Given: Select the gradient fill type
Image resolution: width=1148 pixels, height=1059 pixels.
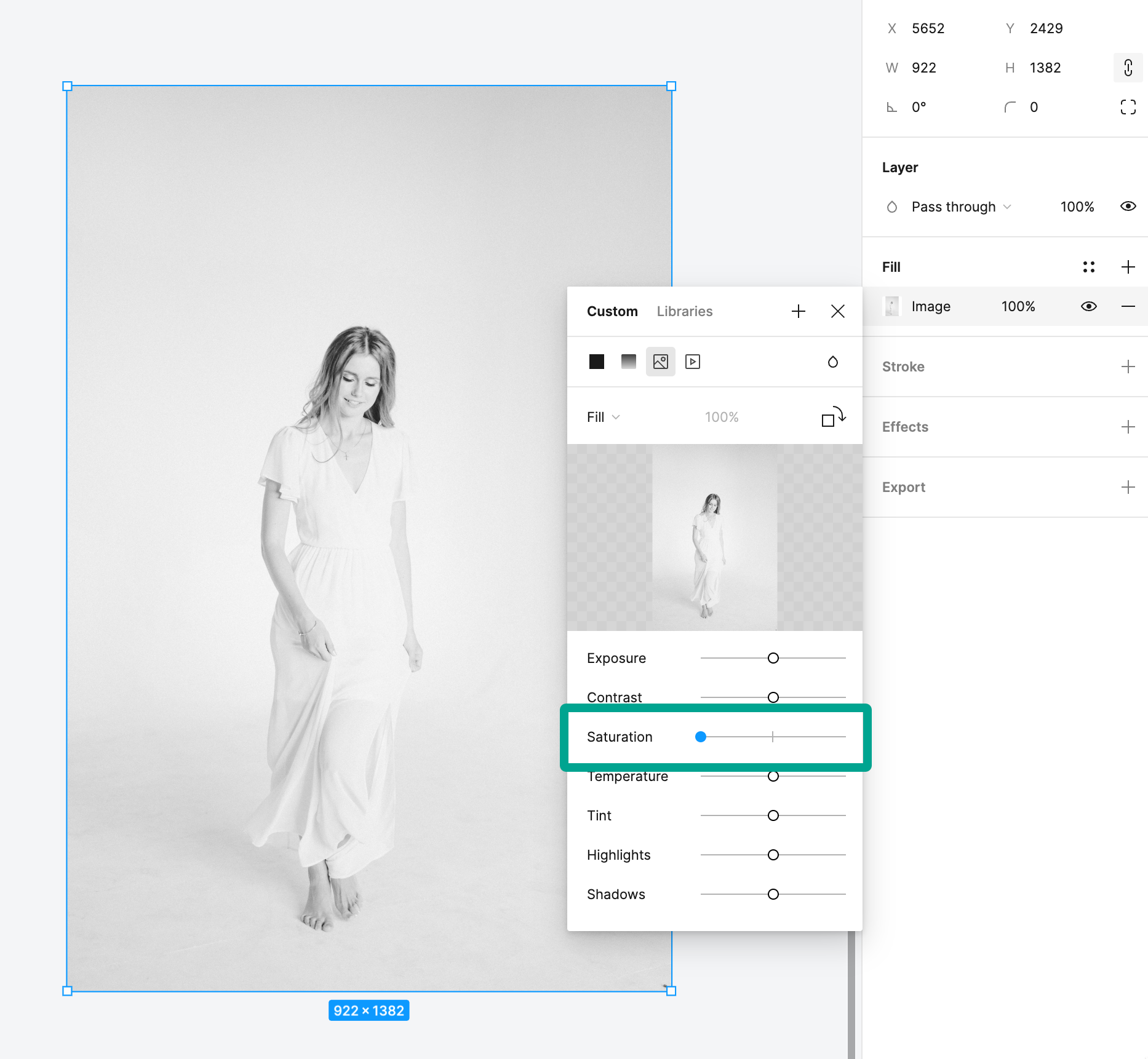Looking at the screenshot, I should click(628, 362).
